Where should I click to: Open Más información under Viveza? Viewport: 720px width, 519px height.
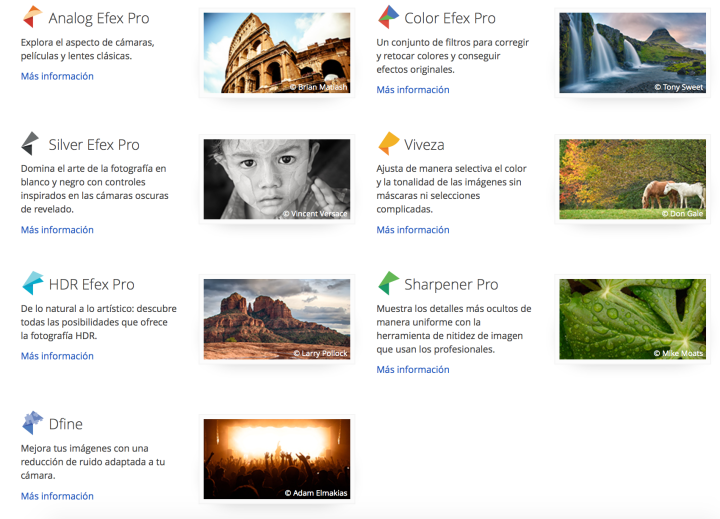413,230
